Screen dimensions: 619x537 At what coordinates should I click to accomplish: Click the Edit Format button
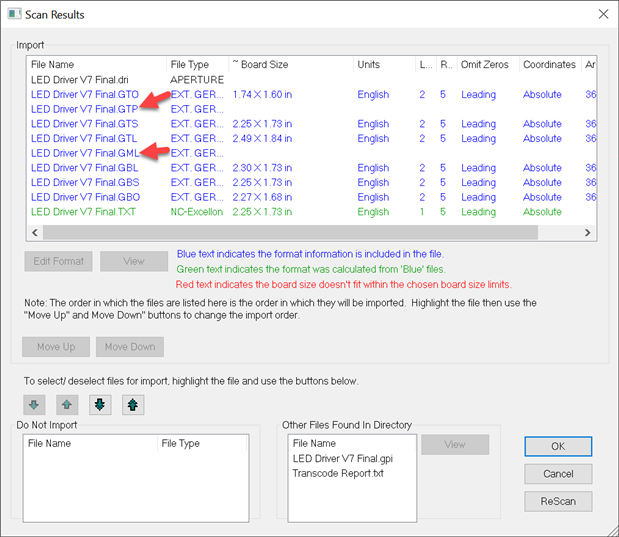(x=58, y=261)
